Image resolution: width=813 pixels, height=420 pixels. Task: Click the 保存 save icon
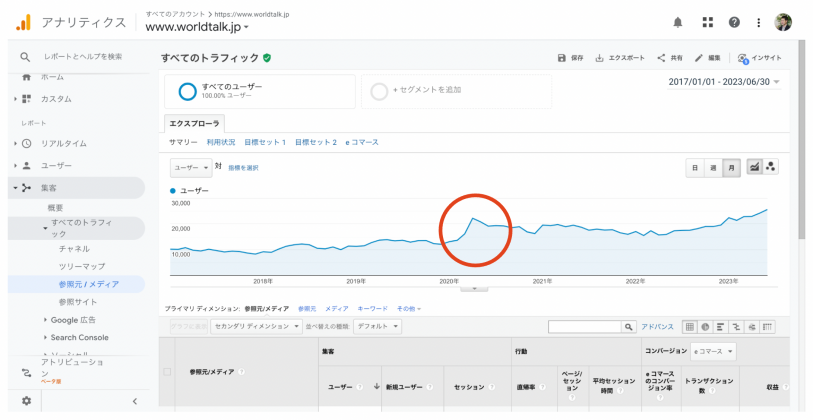562,58
